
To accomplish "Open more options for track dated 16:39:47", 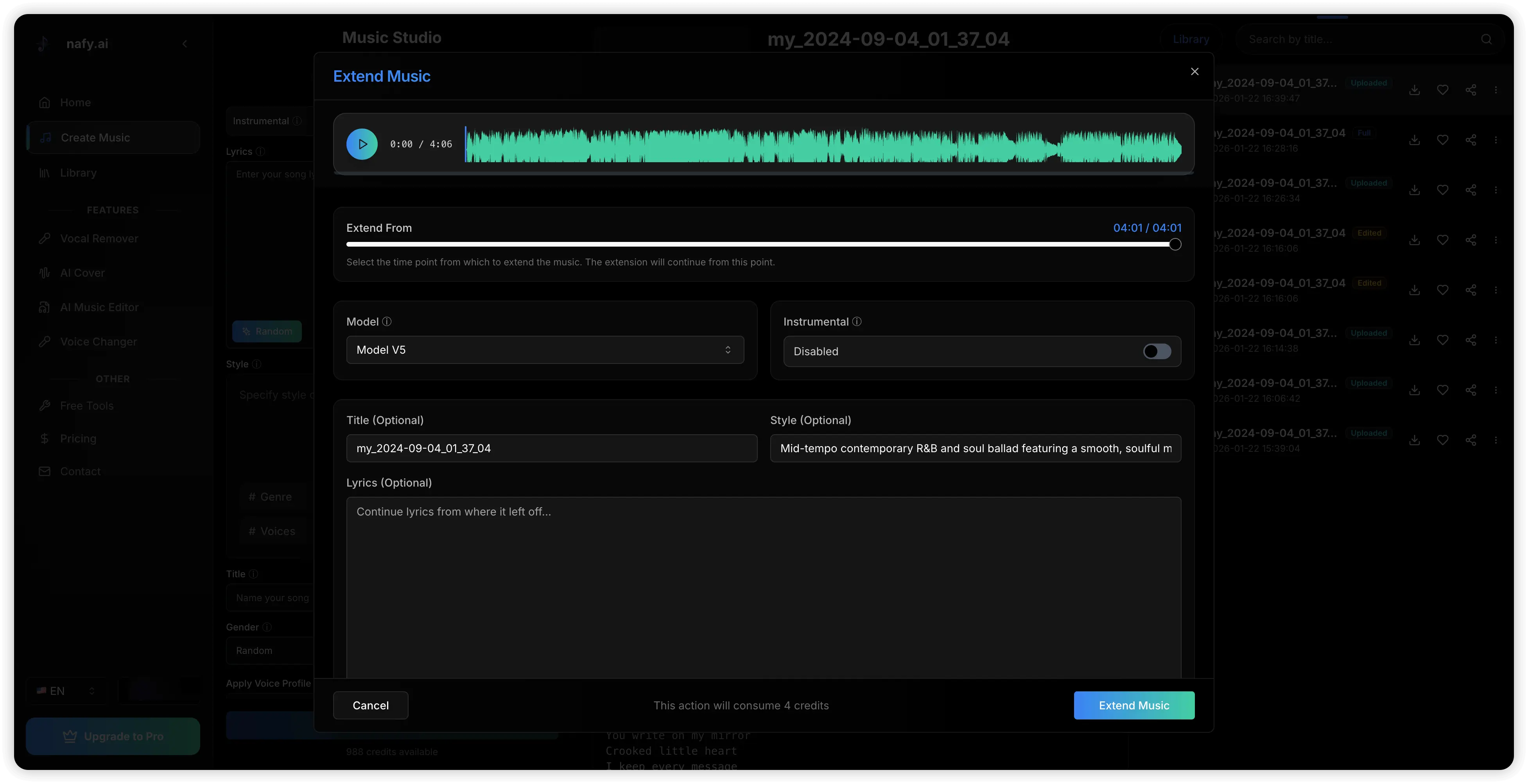I will tap(1496, 90).
